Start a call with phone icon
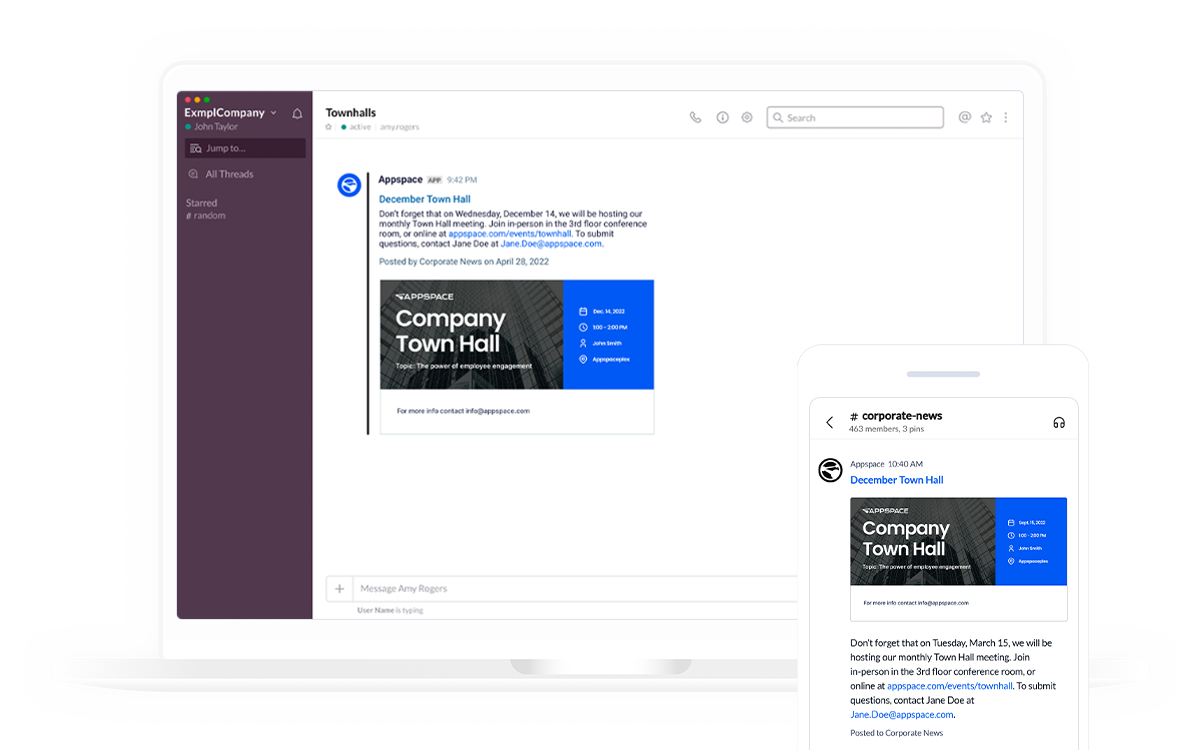This screenshot has width=1200, height=750. [x=696, y=117]
